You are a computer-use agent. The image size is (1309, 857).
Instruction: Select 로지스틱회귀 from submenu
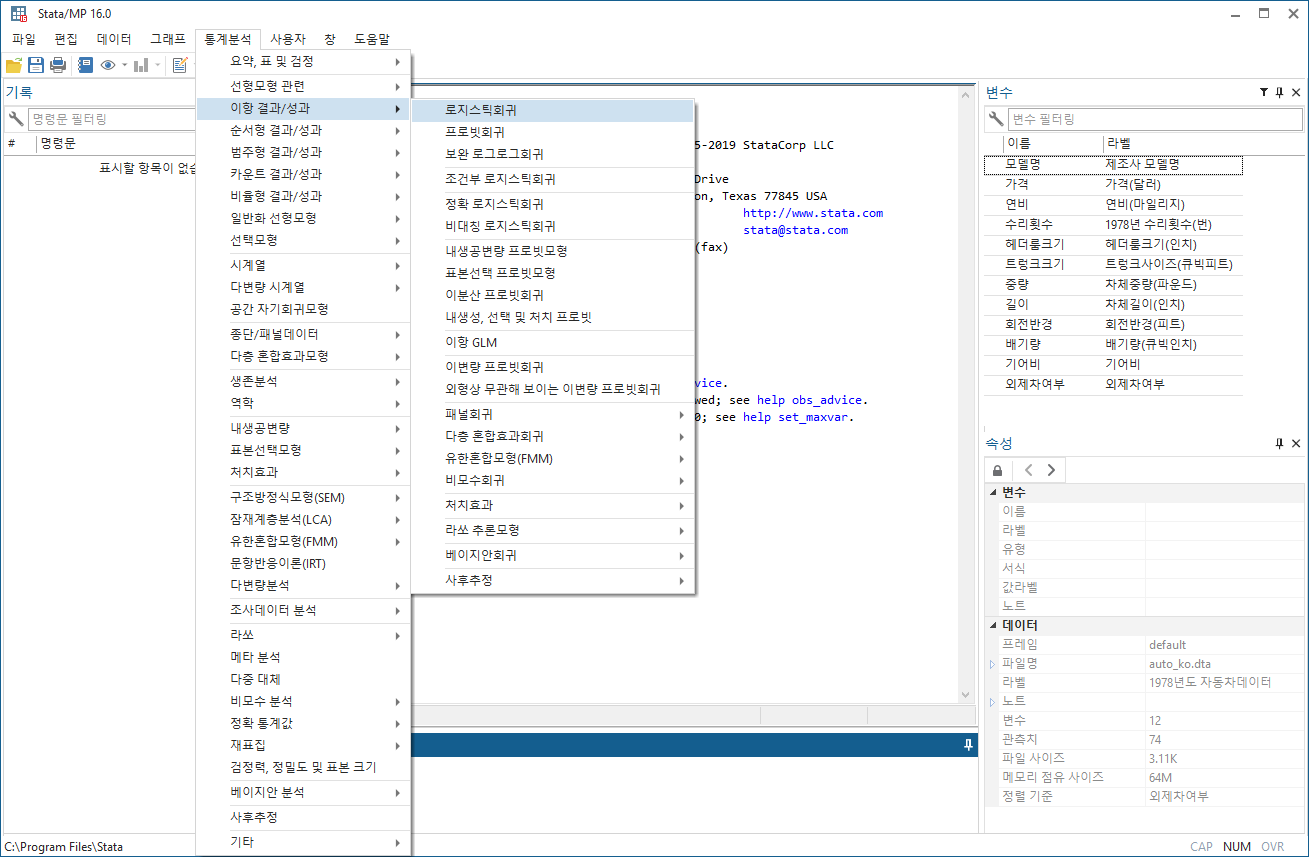pyautogui.click(x=553, y=110)
